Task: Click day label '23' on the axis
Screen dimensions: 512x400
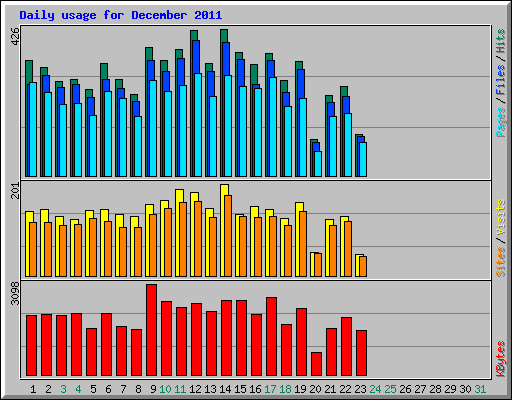Action: pyautogui.click(x=360, y=389)
